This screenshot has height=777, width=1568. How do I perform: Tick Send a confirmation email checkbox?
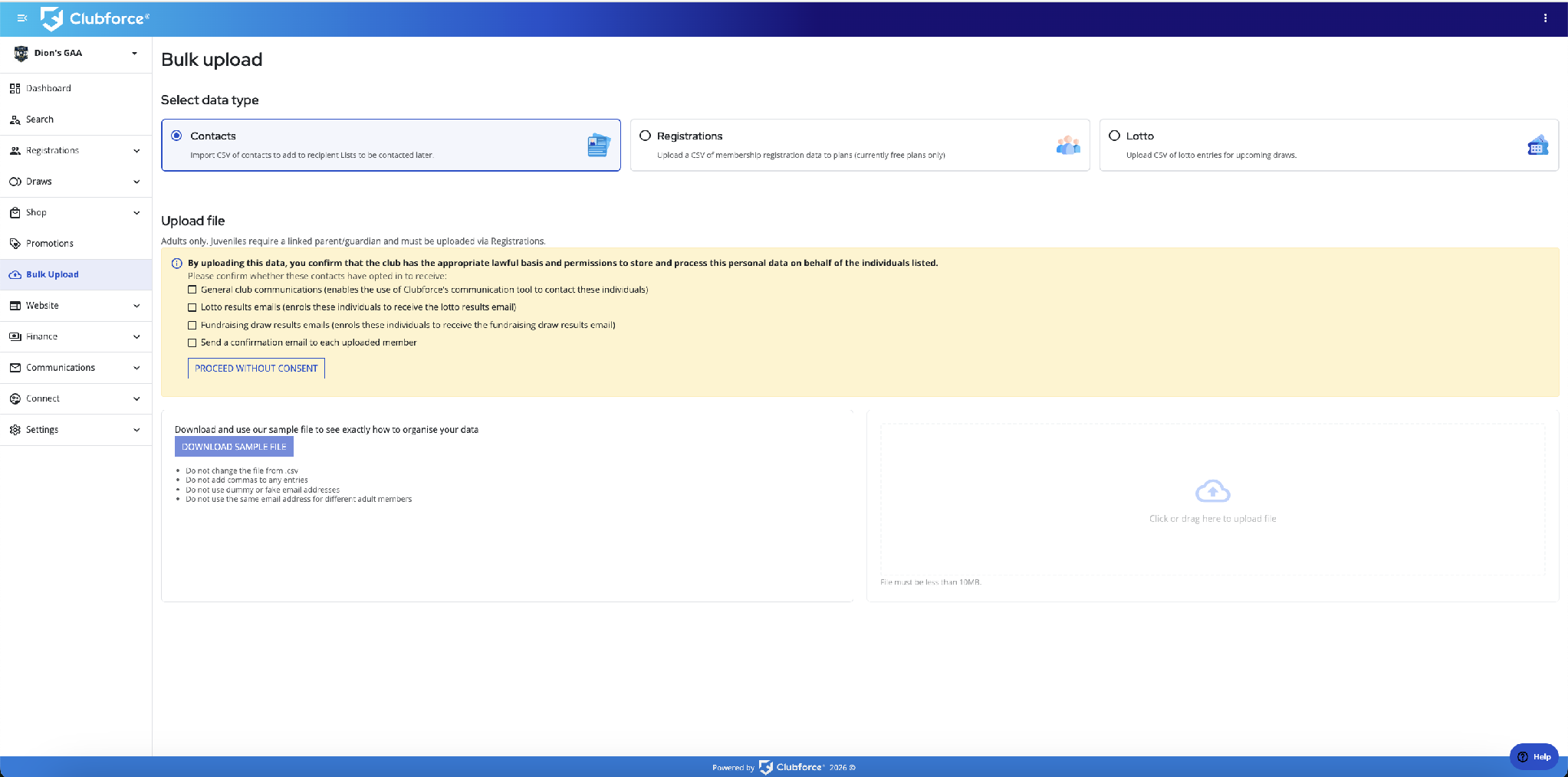(x=192, y=343)
